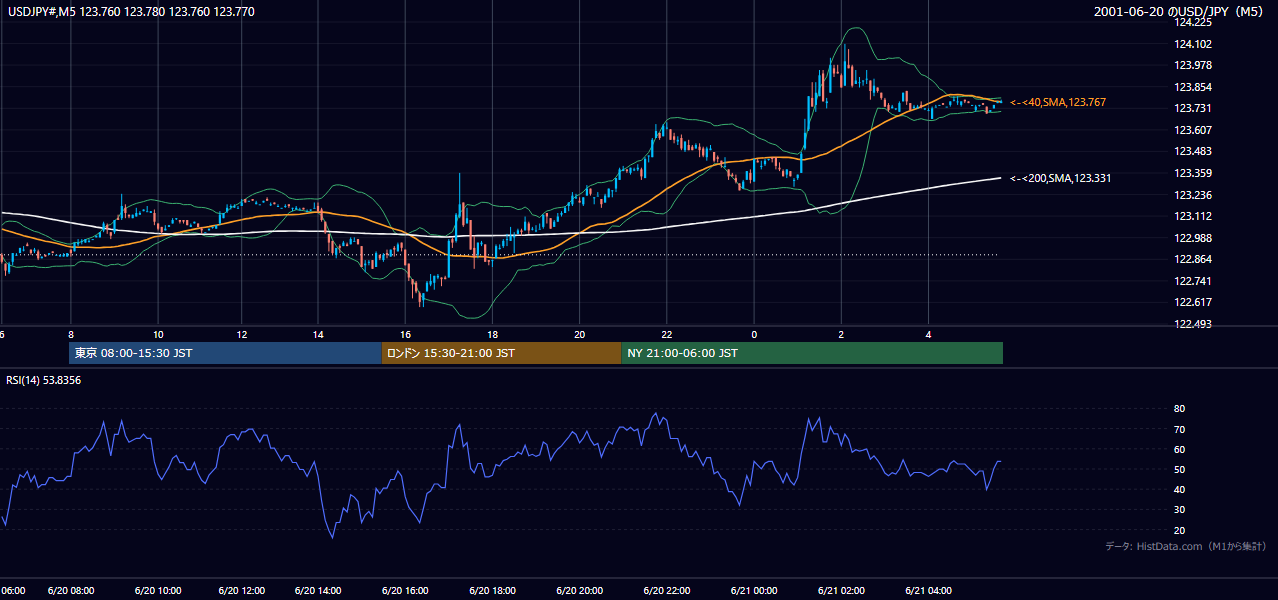Click price axis value 123.731
The width and height of the screenshot is (1278, 600).
click(1193, 108)
